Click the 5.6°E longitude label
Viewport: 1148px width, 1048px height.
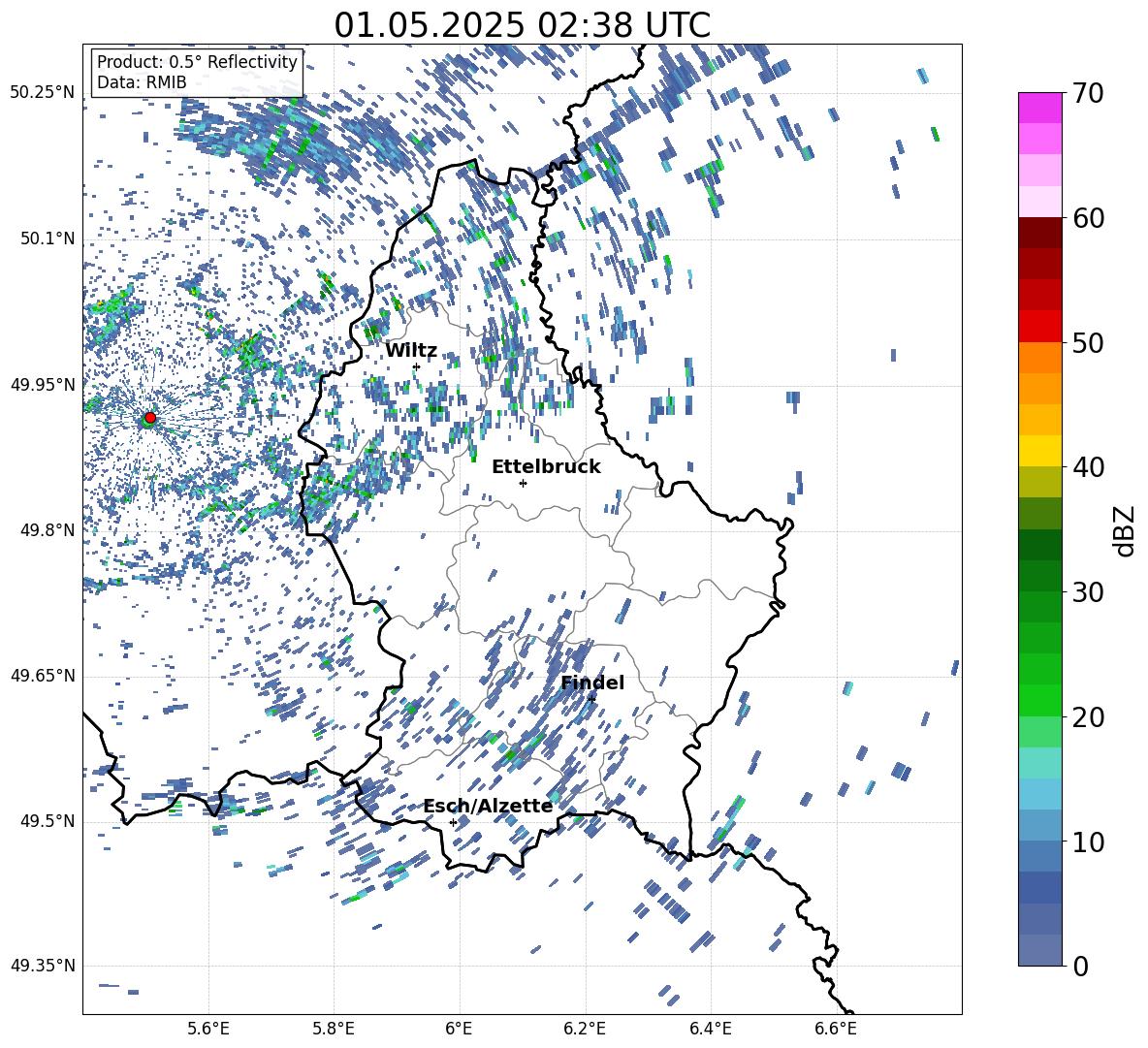click(x=208, y=1029)
